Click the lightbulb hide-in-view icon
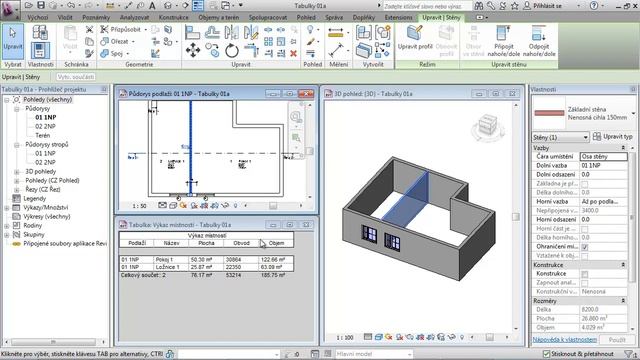The height and width of the screenshot is (360, 640). click(310, 29)
